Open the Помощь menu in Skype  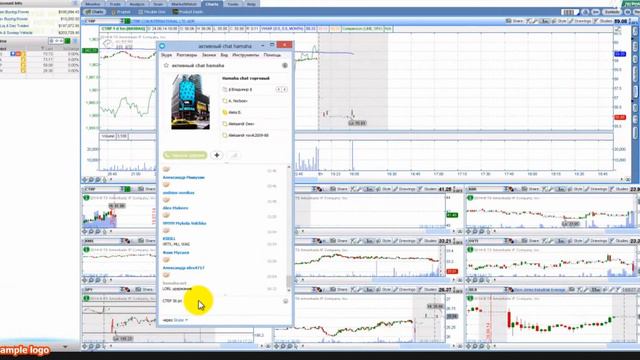coord(272,55)
